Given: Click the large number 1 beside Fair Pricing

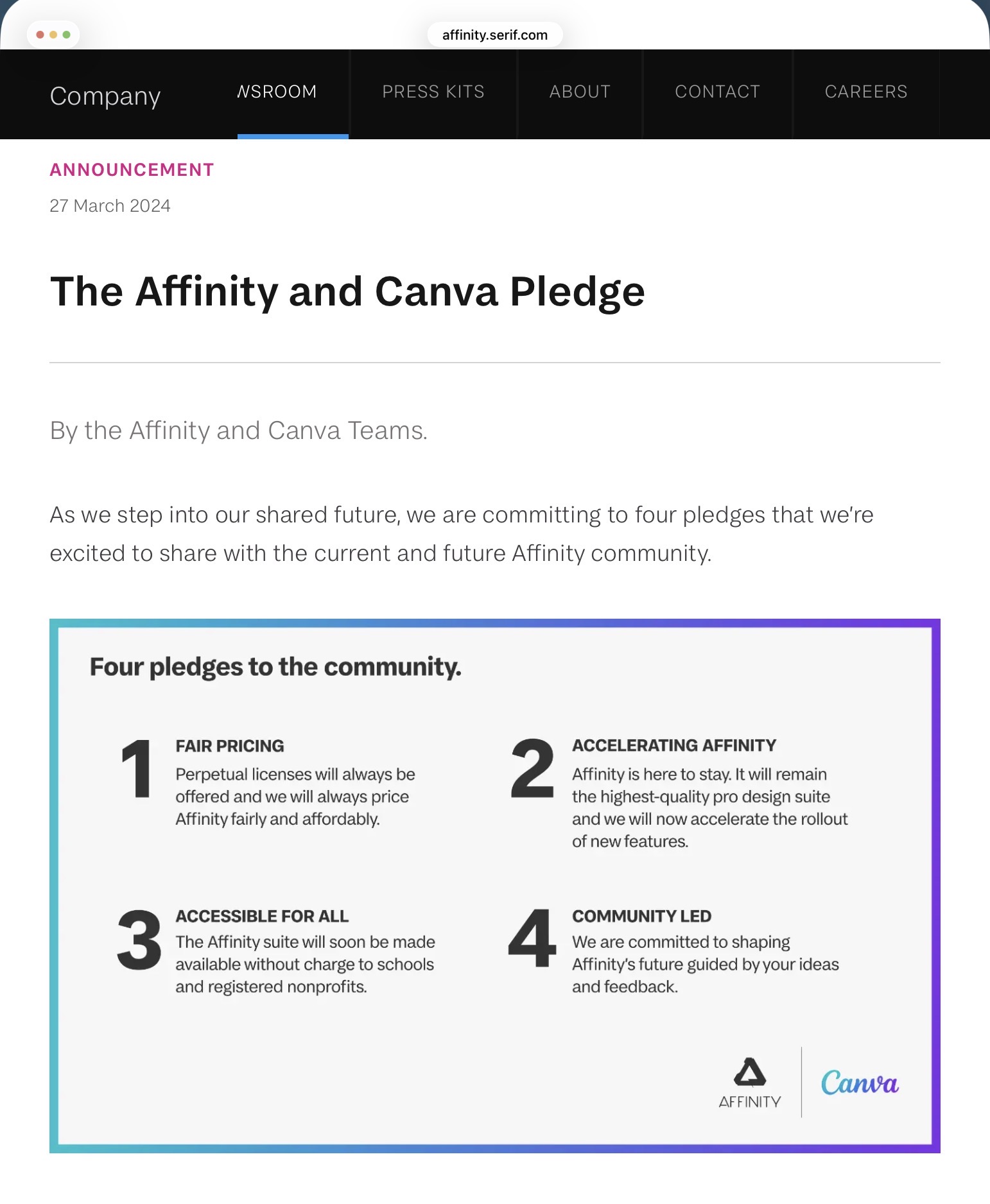Looking at the screenshot, I should [x=136, y=768].
